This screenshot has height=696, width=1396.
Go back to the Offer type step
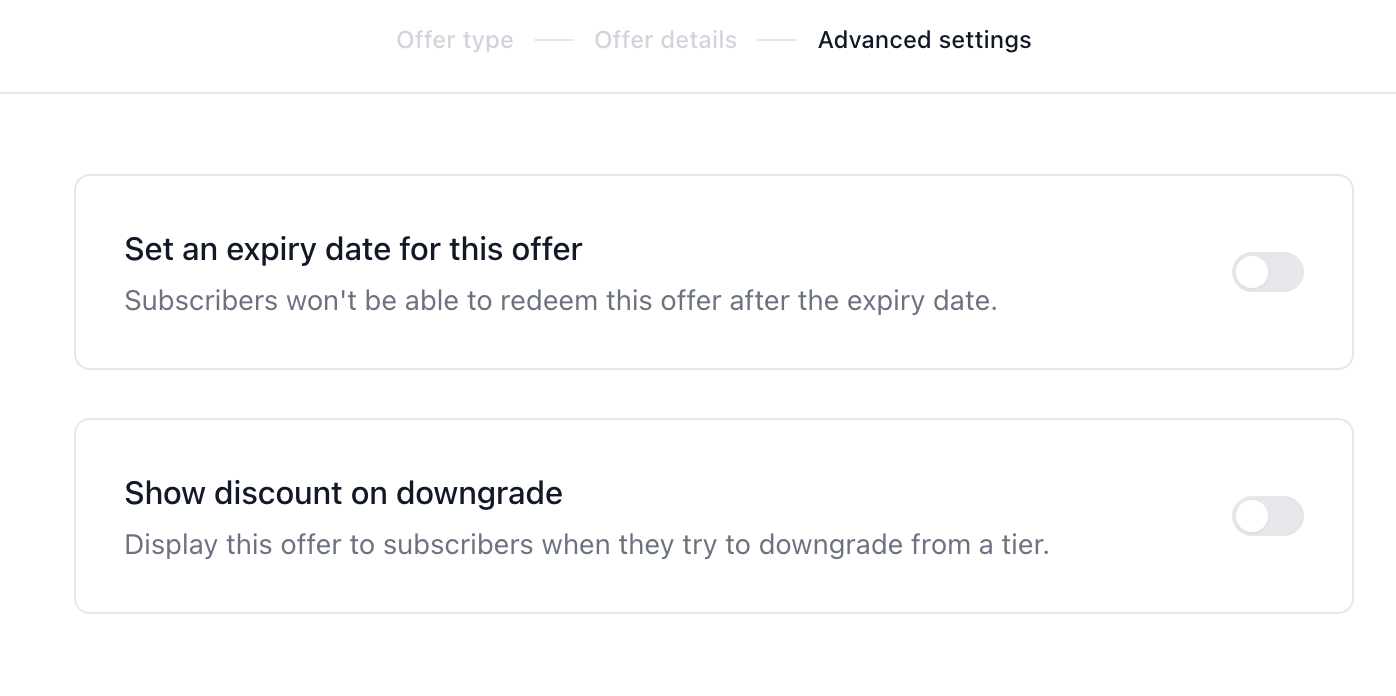coord(455,40)
